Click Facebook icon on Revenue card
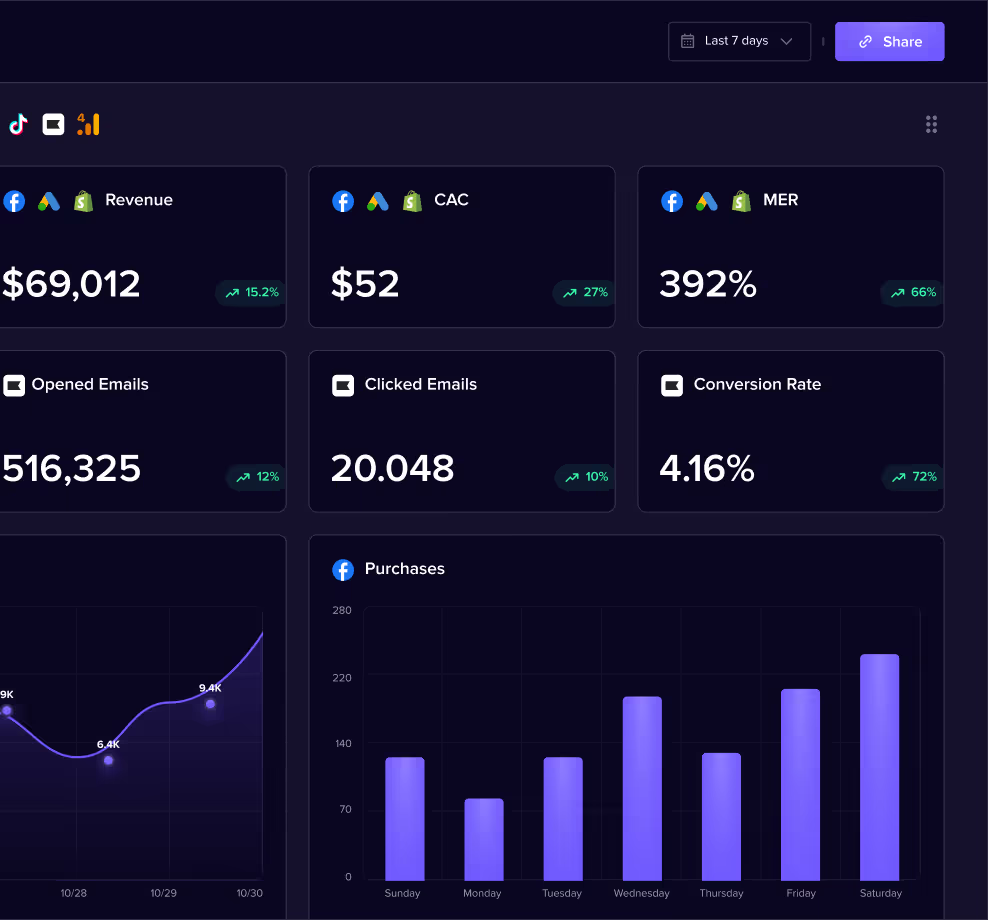The image size is (988, 920). tap(14, 201)
